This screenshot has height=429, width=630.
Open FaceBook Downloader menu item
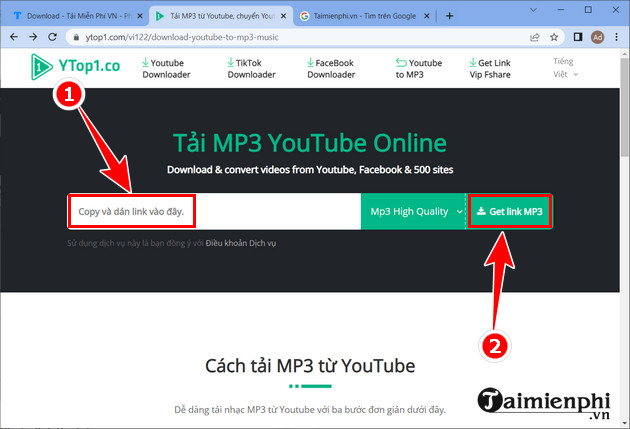[331, 69]
